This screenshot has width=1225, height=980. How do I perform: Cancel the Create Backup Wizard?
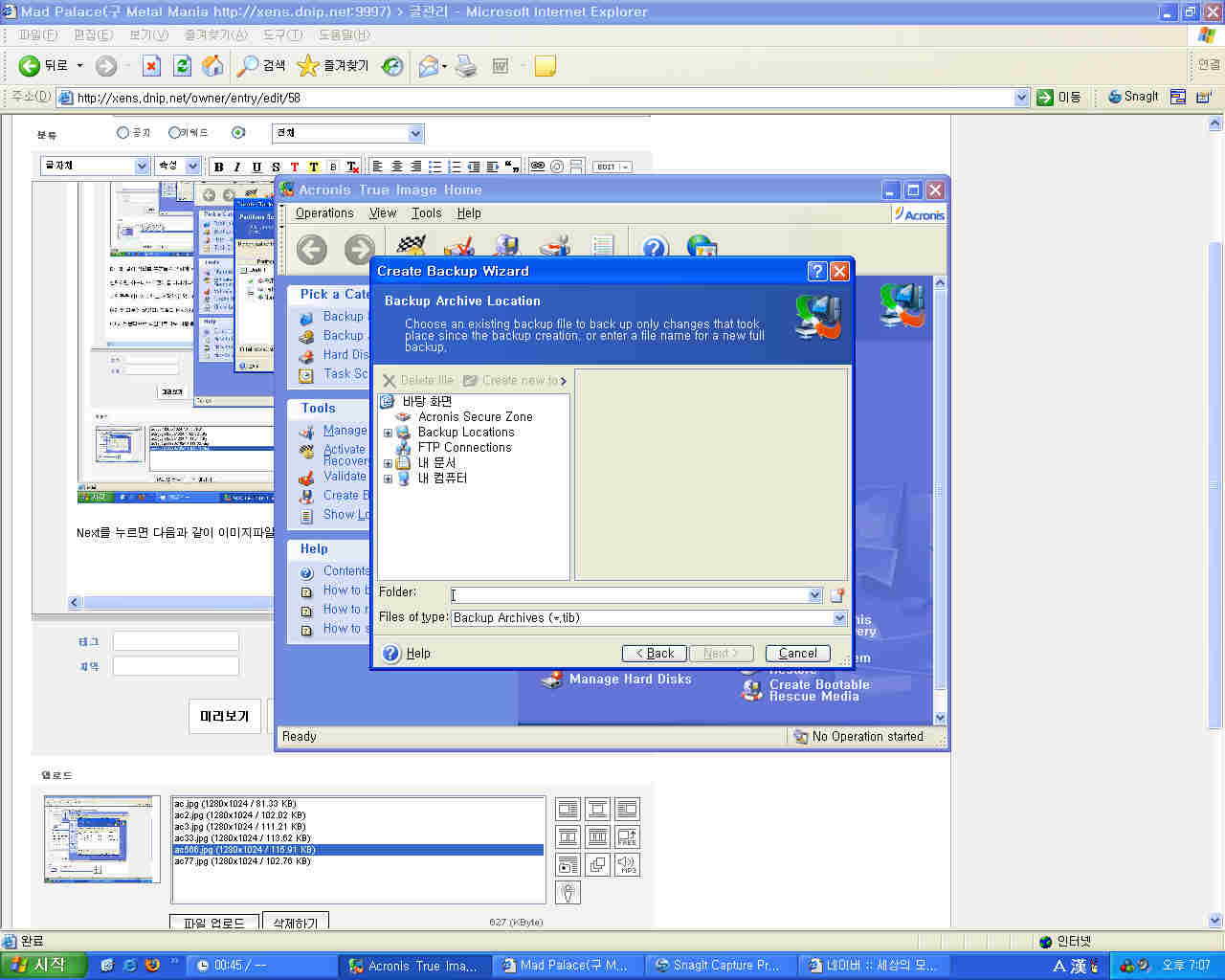point(798,654)
